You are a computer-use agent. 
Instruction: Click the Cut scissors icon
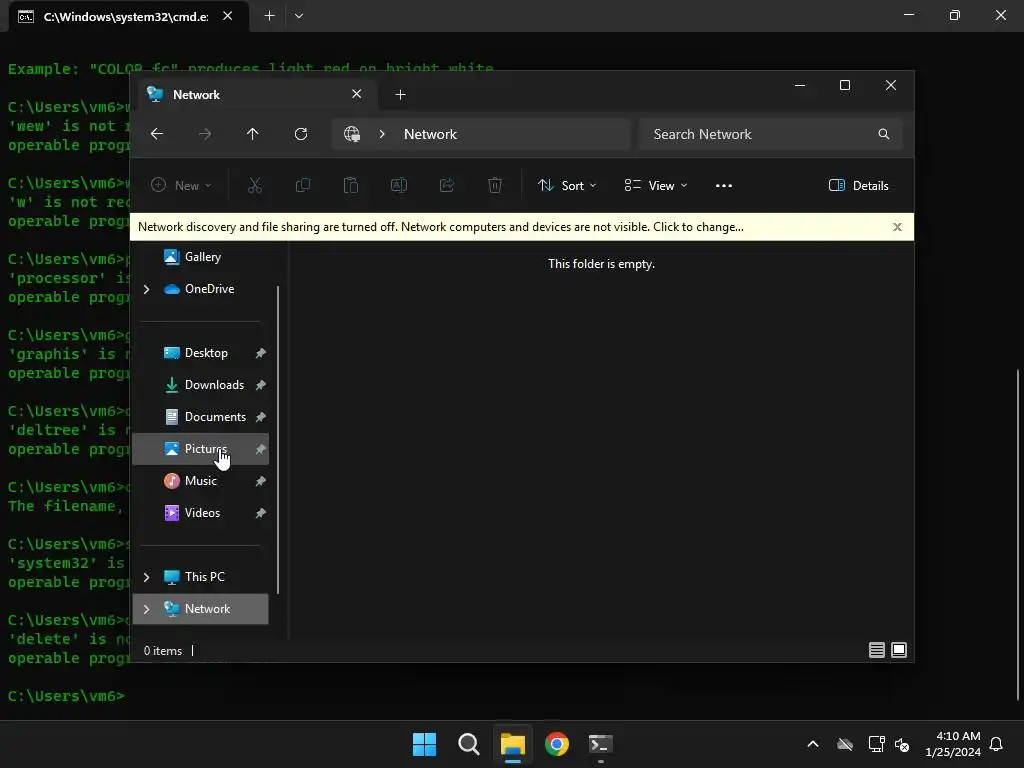click(255, 185)
